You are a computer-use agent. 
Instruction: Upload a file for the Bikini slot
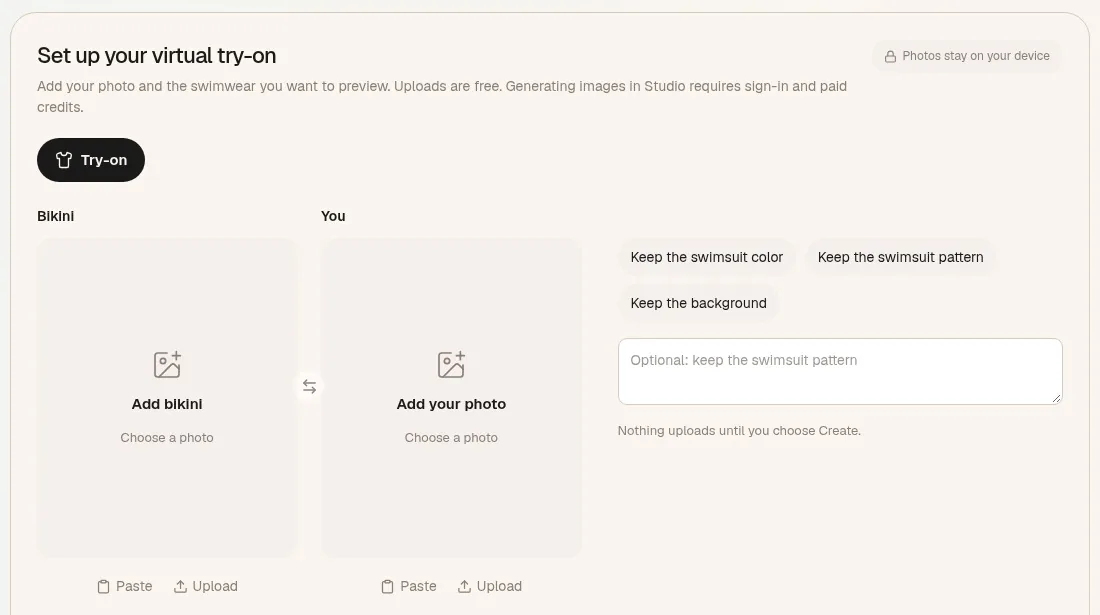(x=206, y=586)
